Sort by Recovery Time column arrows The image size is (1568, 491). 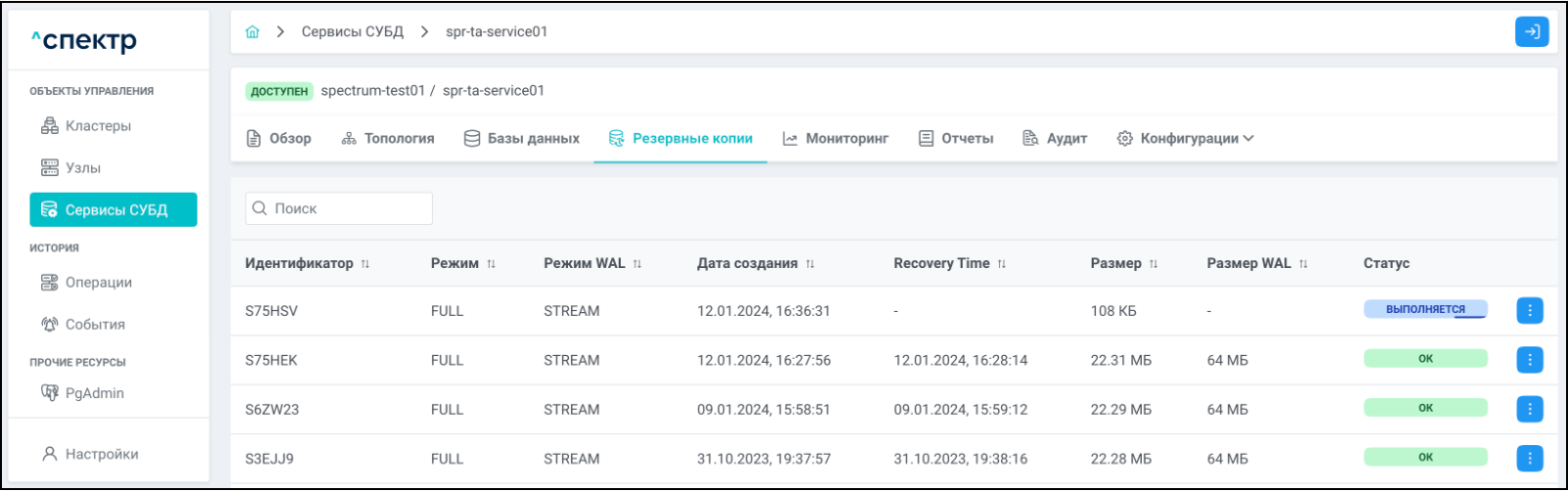coord(1002,264)
